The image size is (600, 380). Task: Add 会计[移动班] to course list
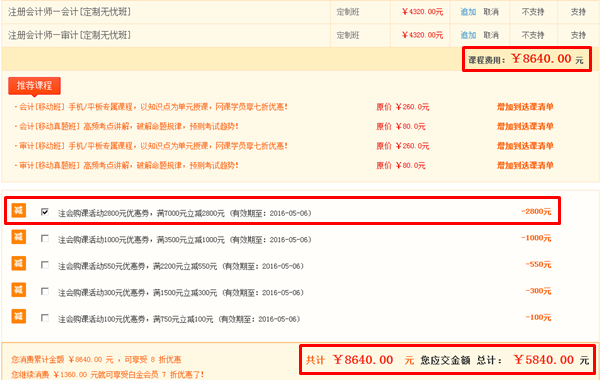(525, 107)
